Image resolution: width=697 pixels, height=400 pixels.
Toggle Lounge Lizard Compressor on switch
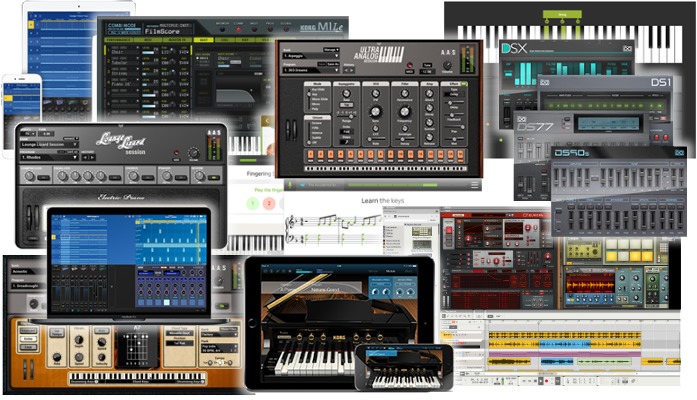(x=44, y=178)
